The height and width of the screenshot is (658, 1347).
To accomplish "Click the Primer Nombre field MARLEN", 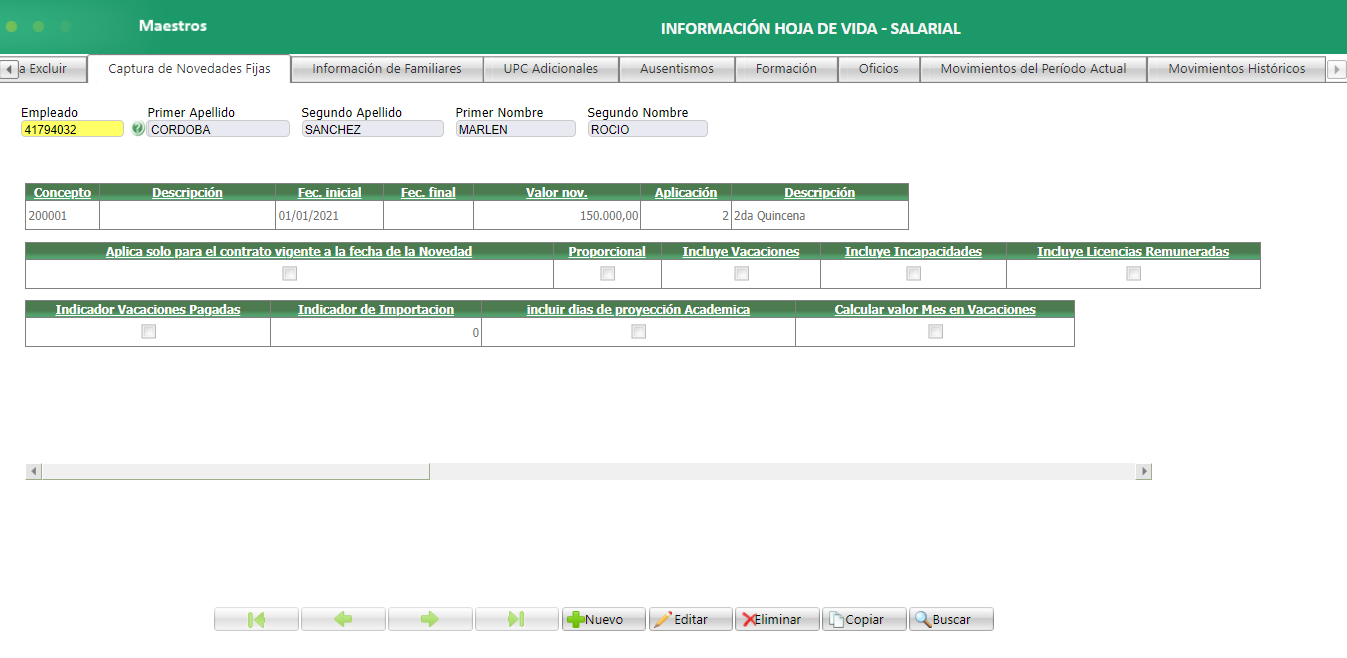I will [x=515, y=129].
